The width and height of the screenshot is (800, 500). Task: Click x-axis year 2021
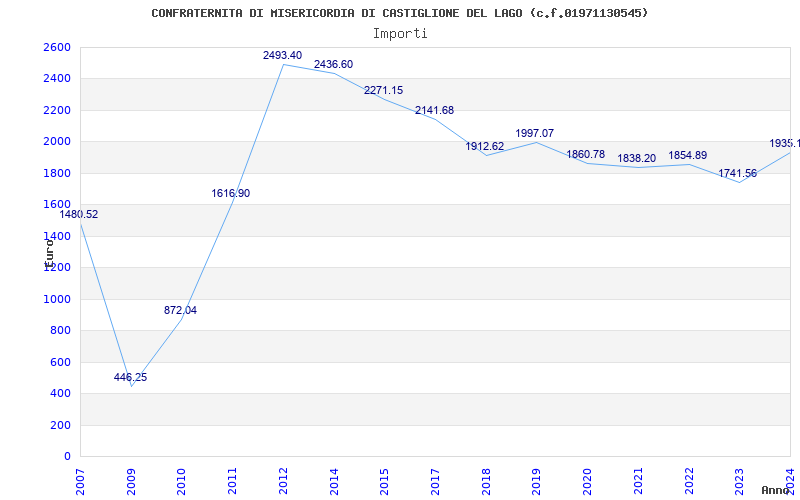[638, 483]
